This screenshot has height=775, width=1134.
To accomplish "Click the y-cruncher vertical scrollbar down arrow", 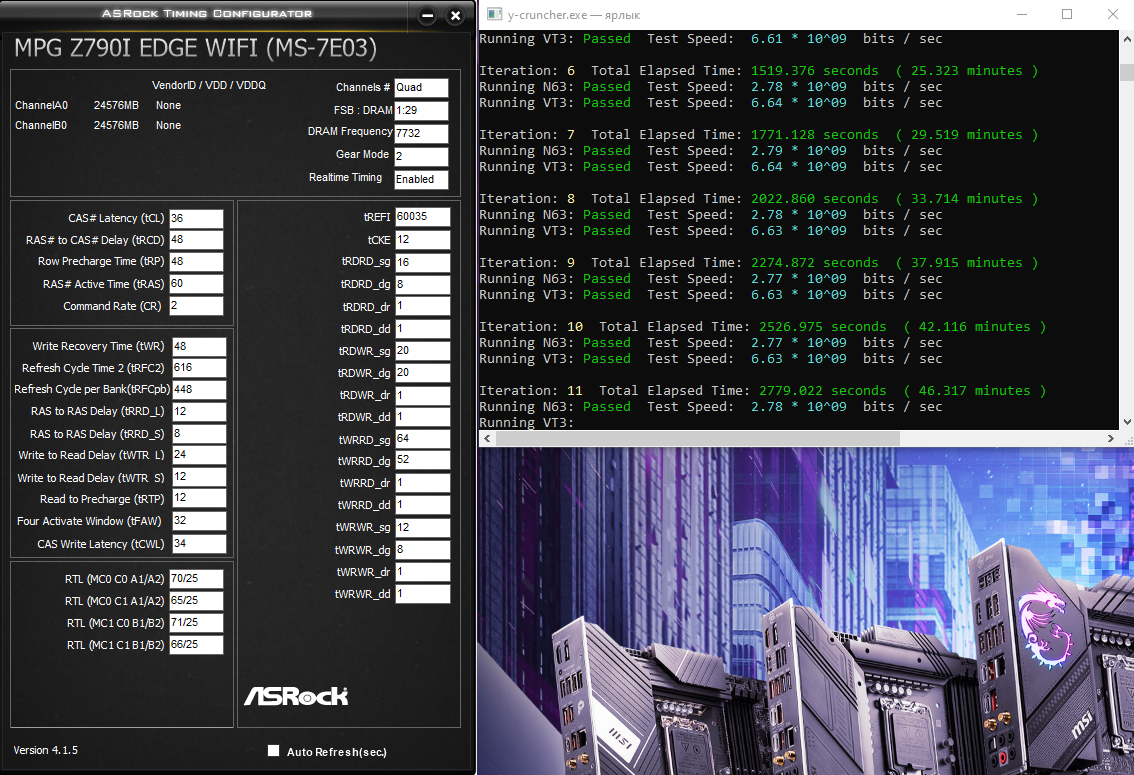I will tap(1127, 421).
